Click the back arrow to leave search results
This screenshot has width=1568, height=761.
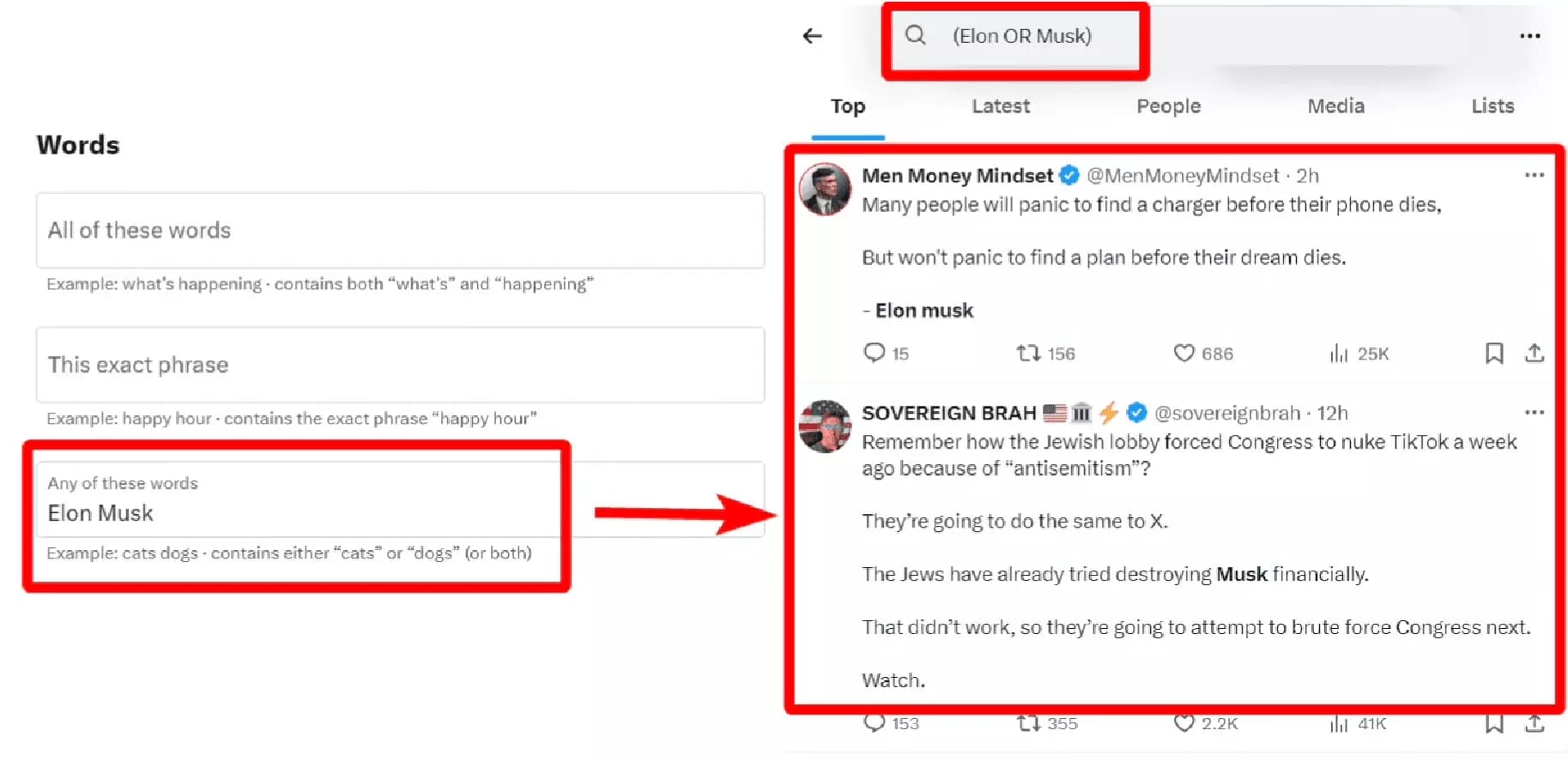(x=811, y=35)
